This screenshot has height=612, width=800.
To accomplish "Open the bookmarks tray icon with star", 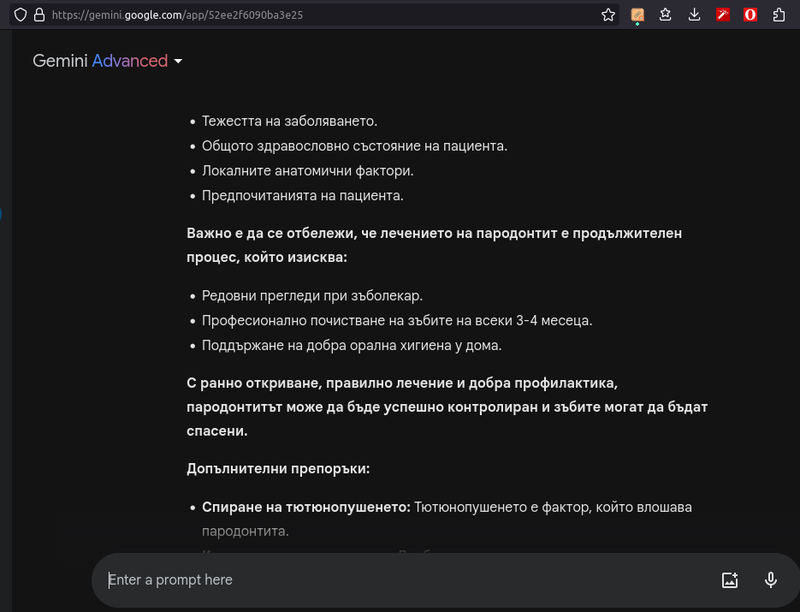I will [666, 15].
